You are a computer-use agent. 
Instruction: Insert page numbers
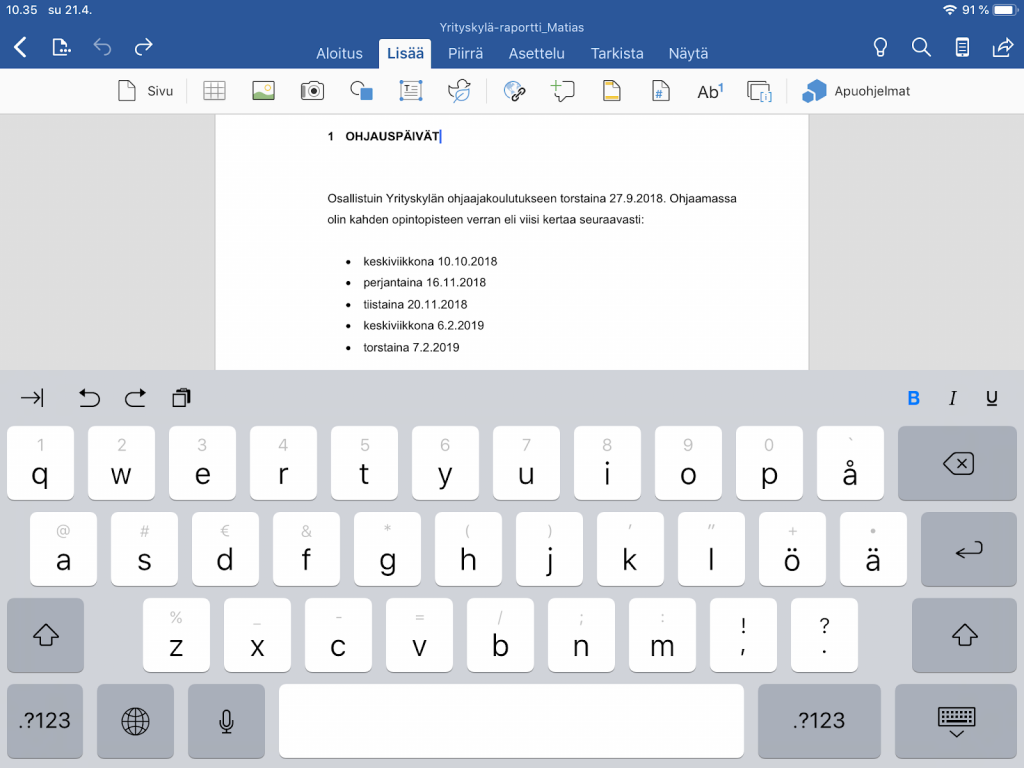660,91
